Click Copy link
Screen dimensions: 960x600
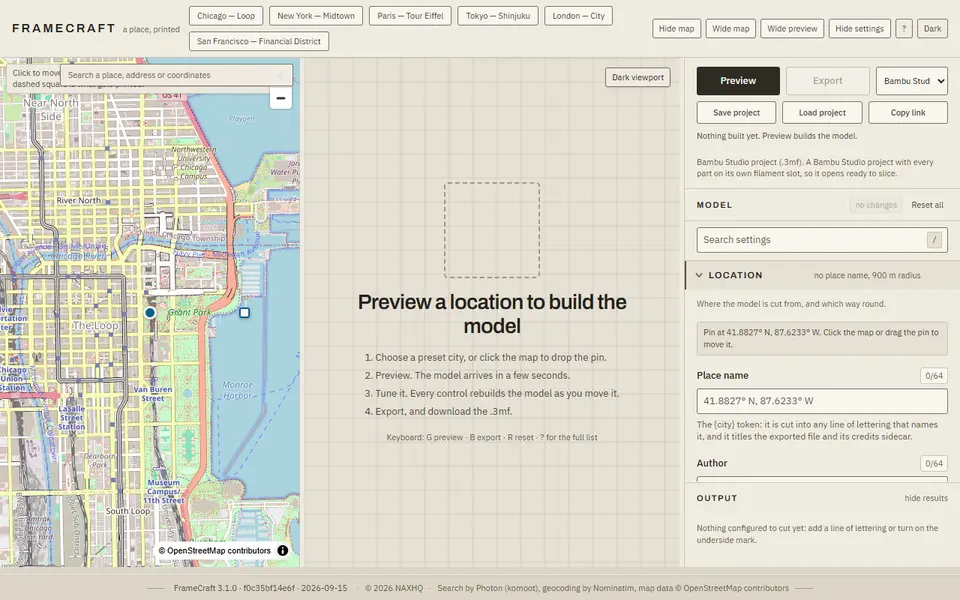[x=908, y=113]
